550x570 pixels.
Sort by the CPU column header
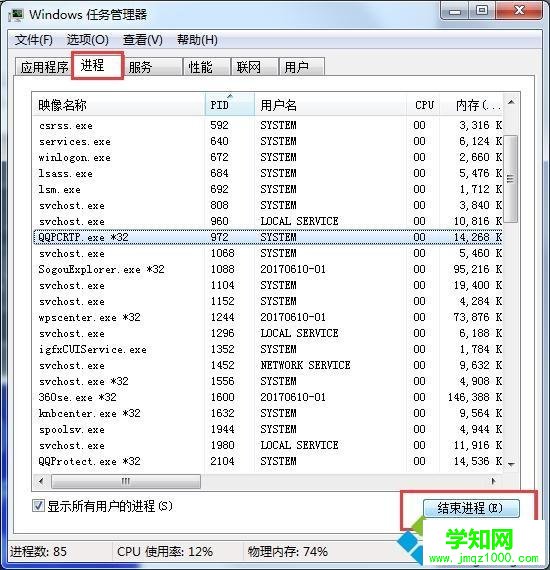[423, 105]
